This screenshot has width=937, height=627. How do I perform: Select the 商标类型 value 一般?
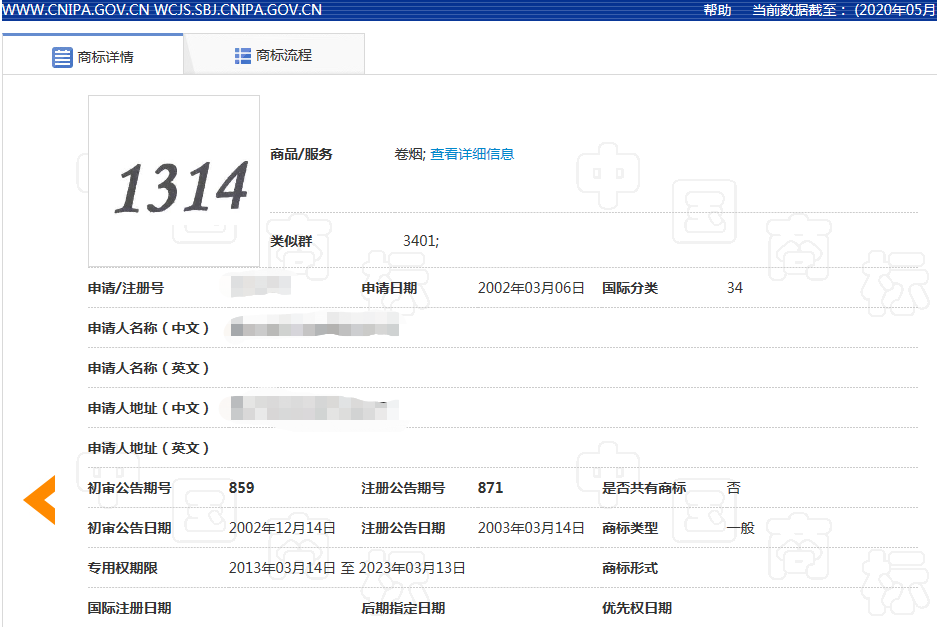point(740,528)
